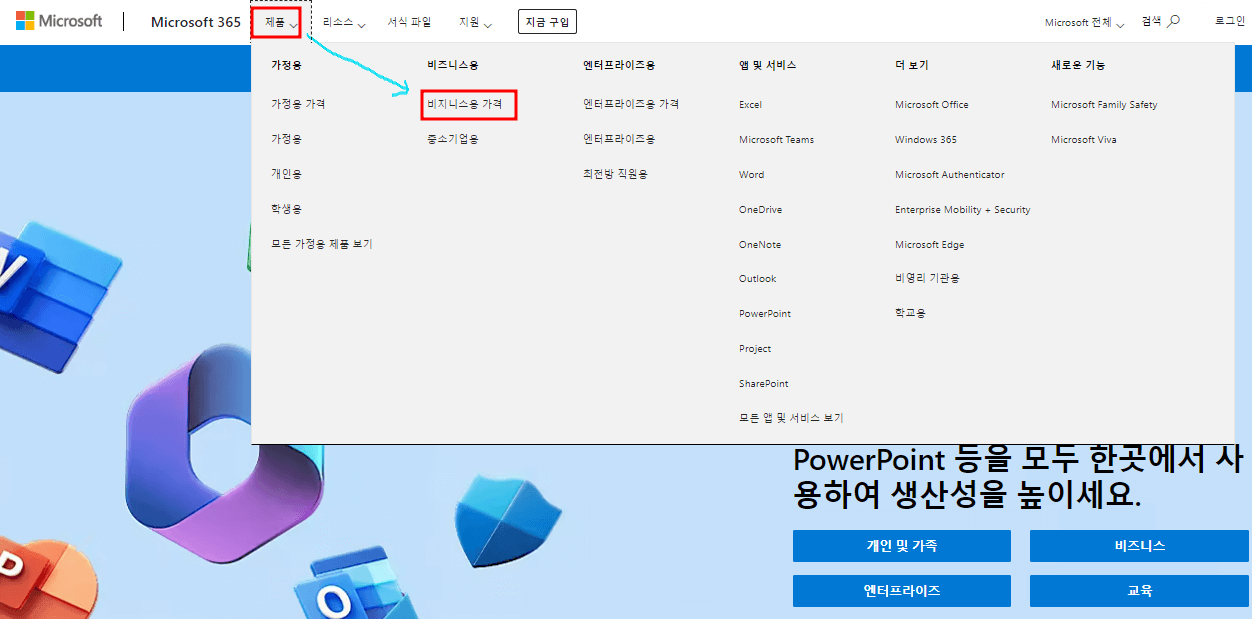This screenshot has width=1252, height=619.
Task: Select Microsoft Viva link
Action: coord(1084,139)
